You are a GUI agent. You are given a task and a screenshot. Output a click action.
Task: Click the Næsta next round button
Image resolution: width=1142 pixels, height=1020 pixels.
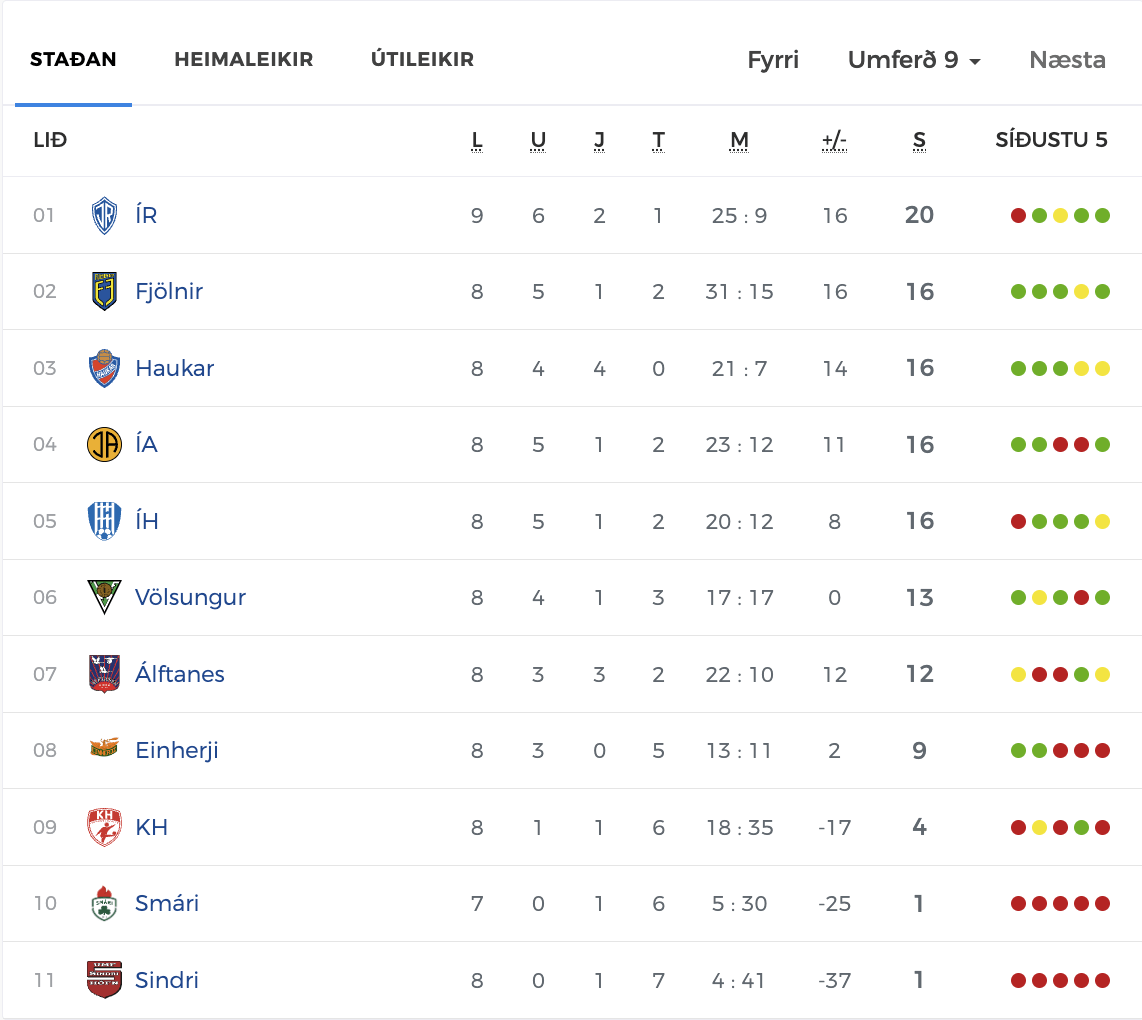point(1067,60)
